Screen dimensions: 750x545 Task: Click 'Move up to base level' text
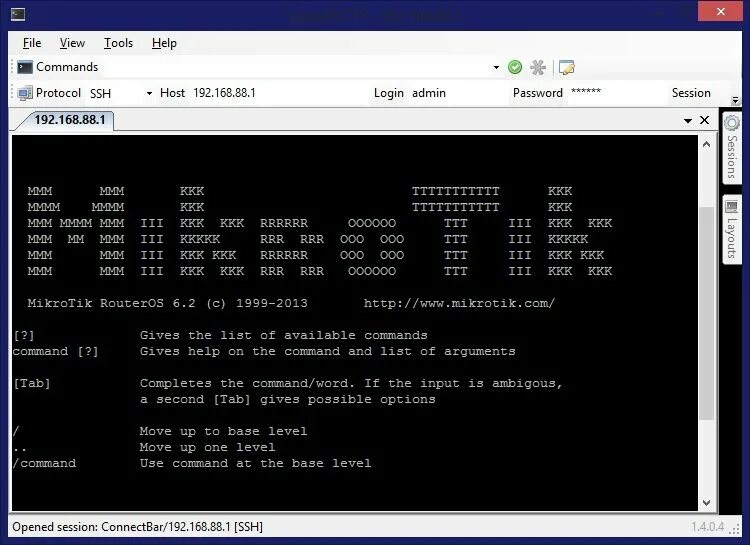(223, 431)
